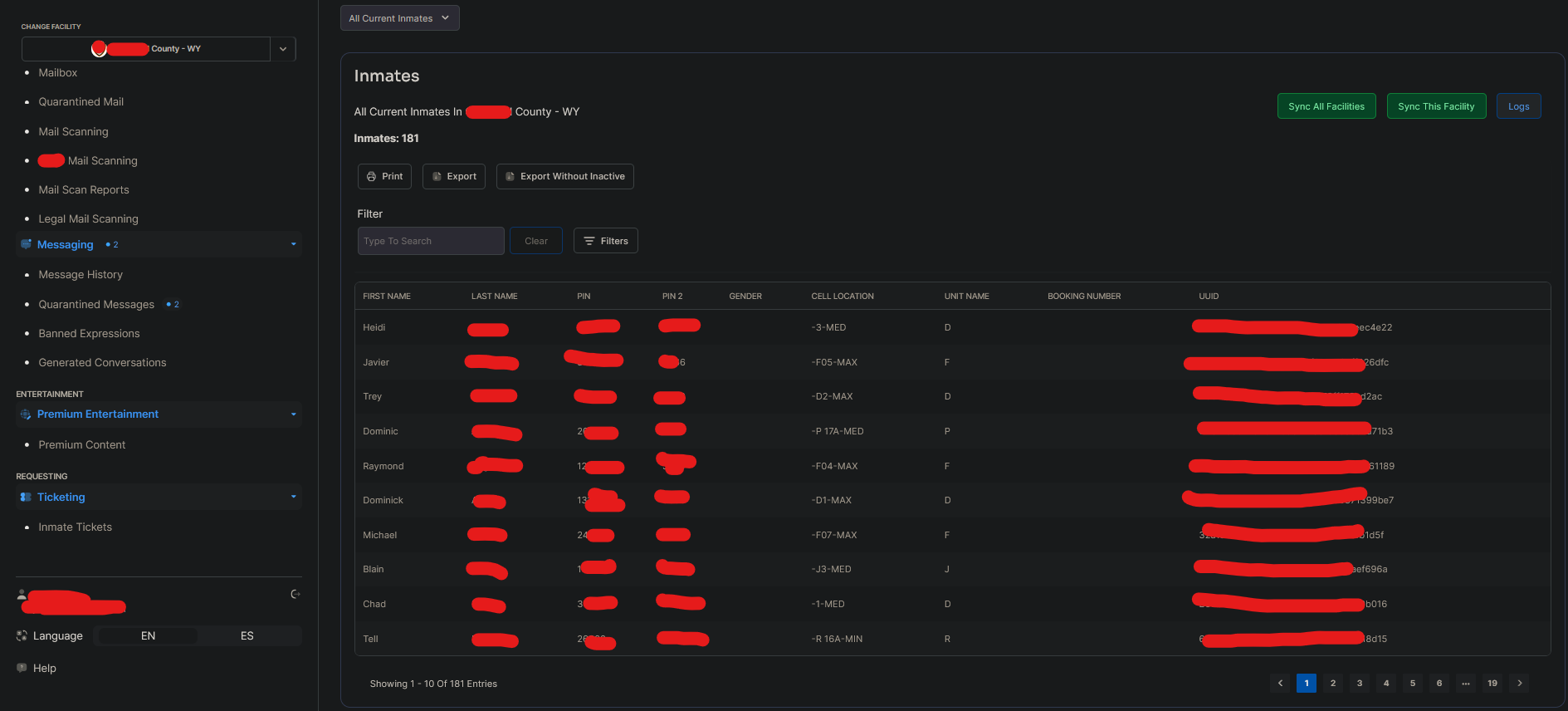Click the Sync All Facilities button
This screenshot has height=711, width=1568.
(x=1326, y=106)
